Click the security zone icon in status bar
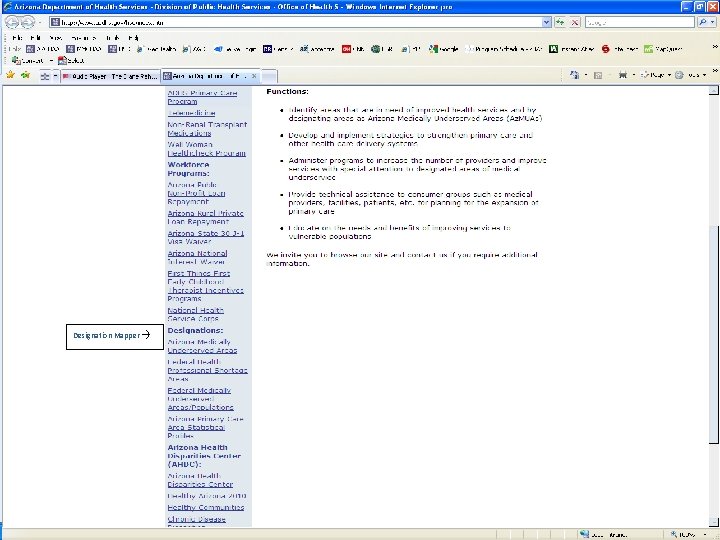 click(584, 534)
